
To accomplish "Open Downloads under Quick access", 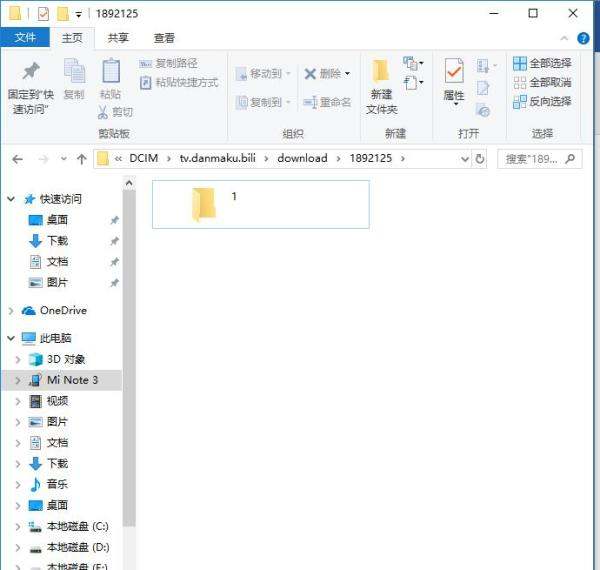I will [57, 241].
